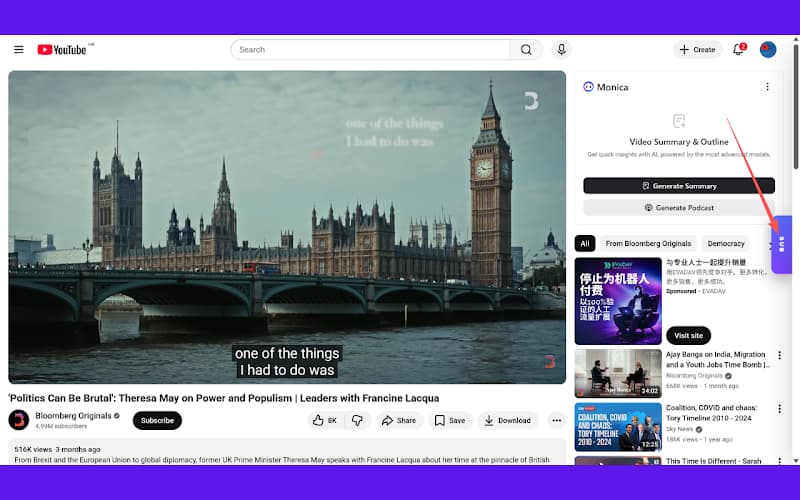Click the Monica logo icon
This screenshot has height=500, width=800.
588,87
